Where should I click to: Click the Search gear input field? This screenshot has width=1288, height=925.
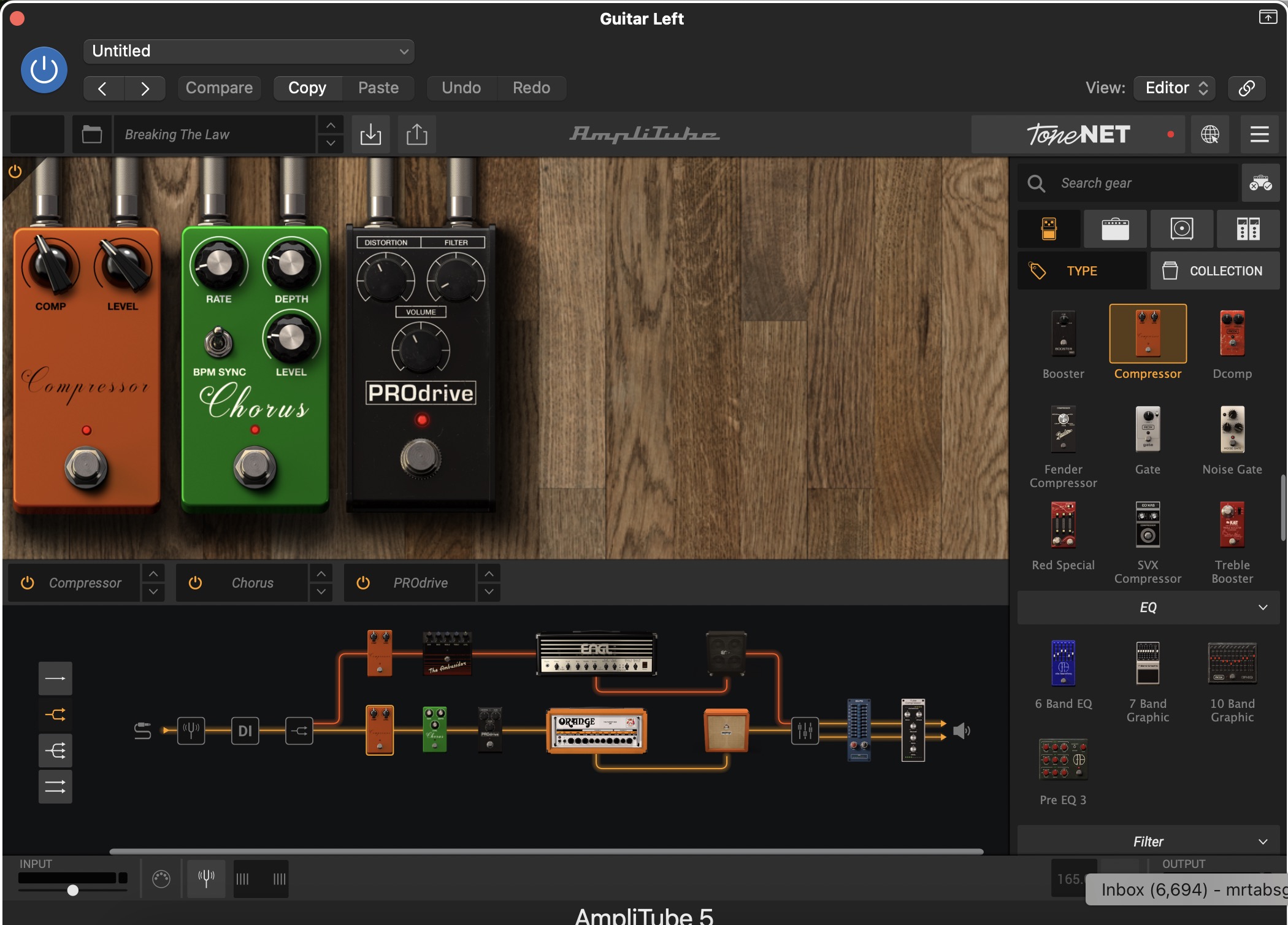[x=1128, y=183]
